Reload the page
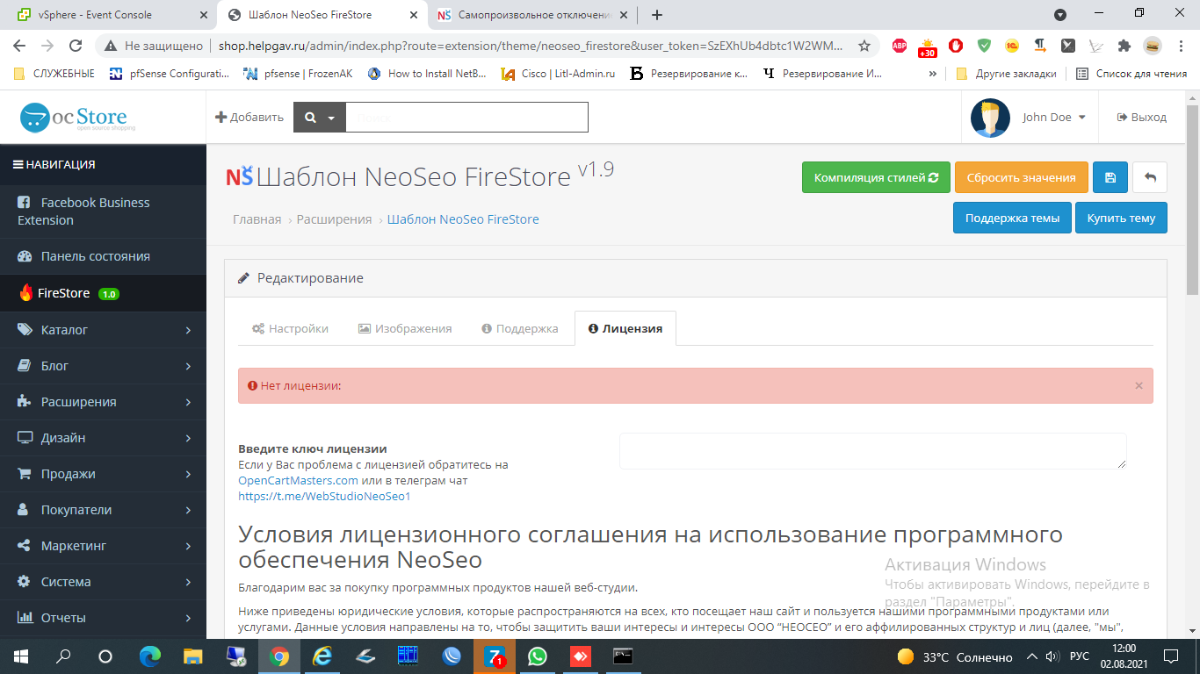This screenshot has width=1200, height=674. tap(75, 46)
